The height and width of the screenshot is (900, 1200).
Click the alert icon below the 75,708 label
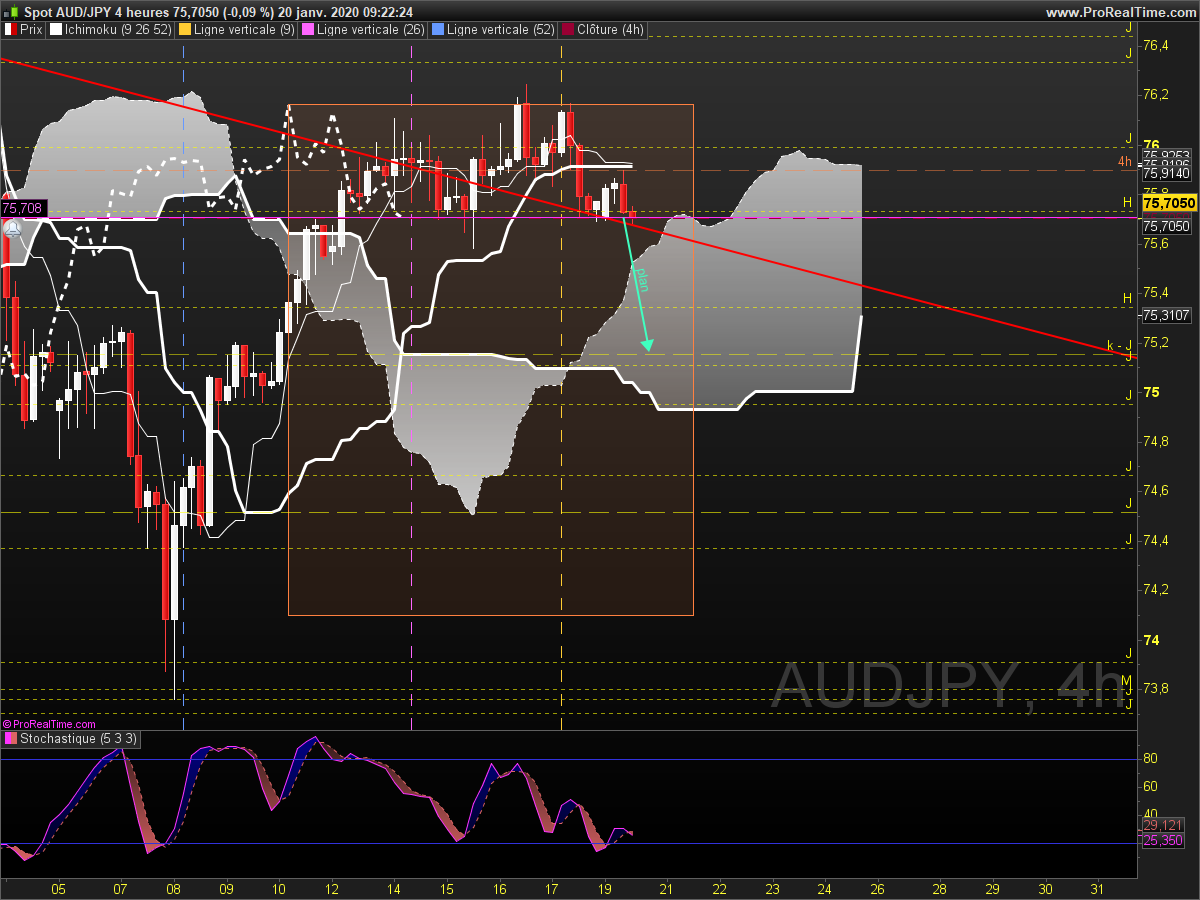13,227
